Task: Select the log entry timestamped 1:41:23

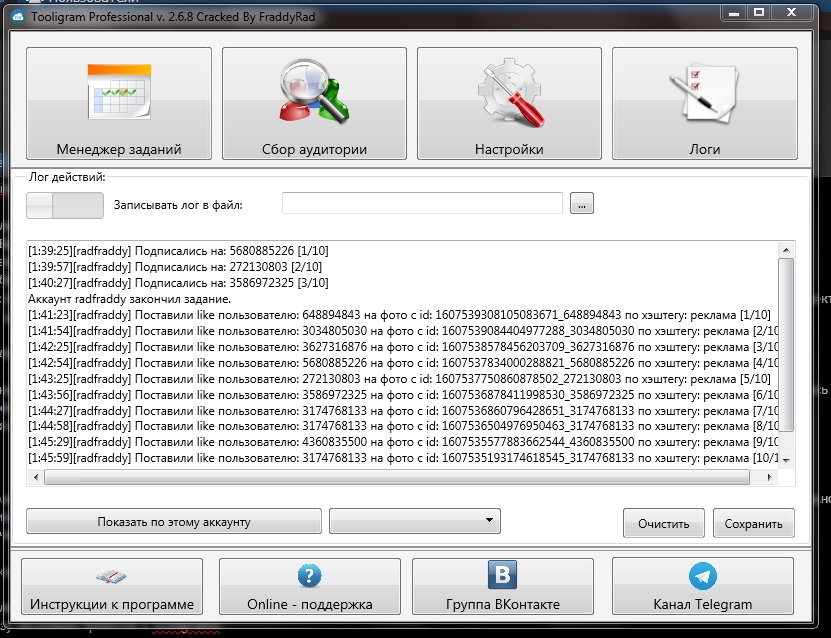Action: click(x=400, y=315)
